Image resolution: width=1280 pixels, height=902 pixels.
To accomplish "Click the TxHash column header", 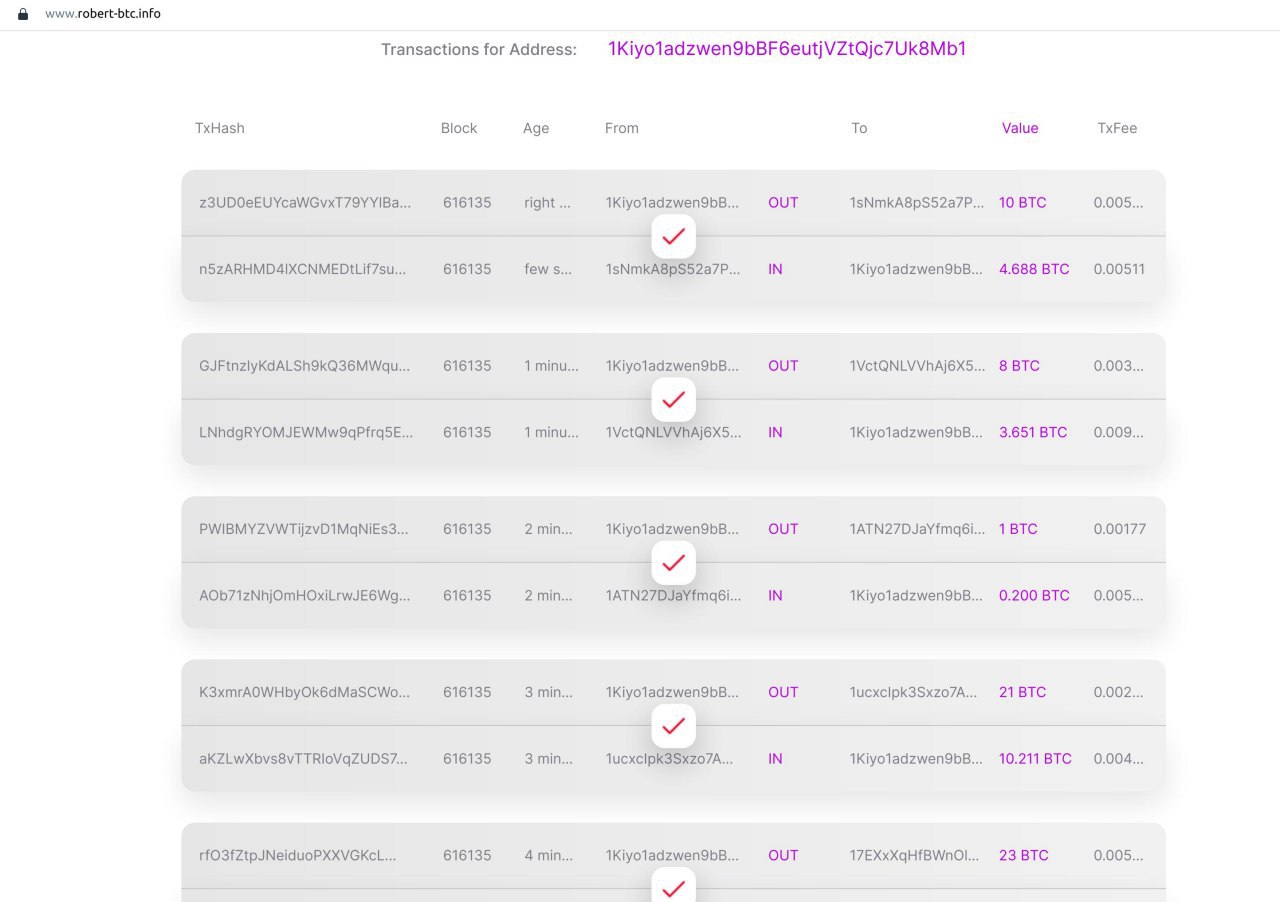I will pyautogui.click(x=220, y=128).
